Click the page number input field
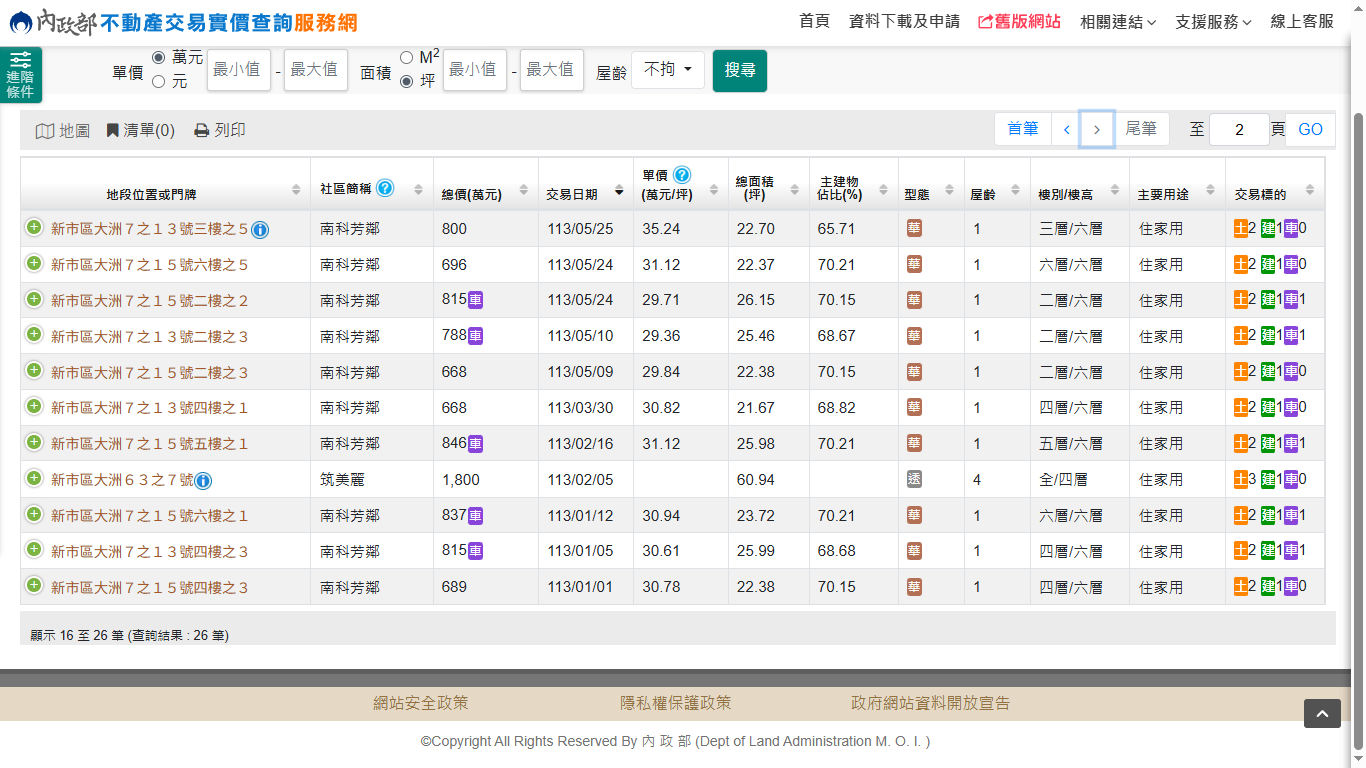 pos(1238,130)
